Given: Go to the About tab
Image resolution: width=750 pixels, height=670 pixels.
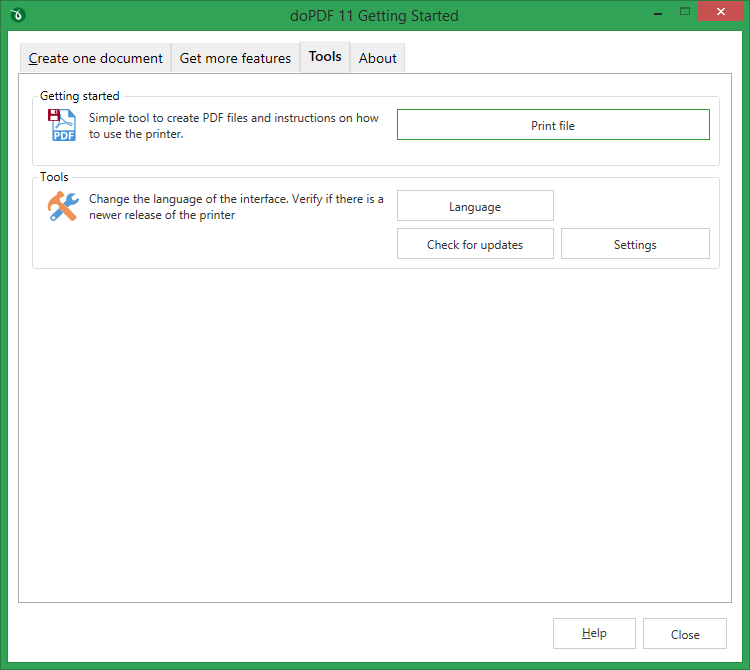Looking at the screenshot, I should pyautogui.click(x=377, y=58).
